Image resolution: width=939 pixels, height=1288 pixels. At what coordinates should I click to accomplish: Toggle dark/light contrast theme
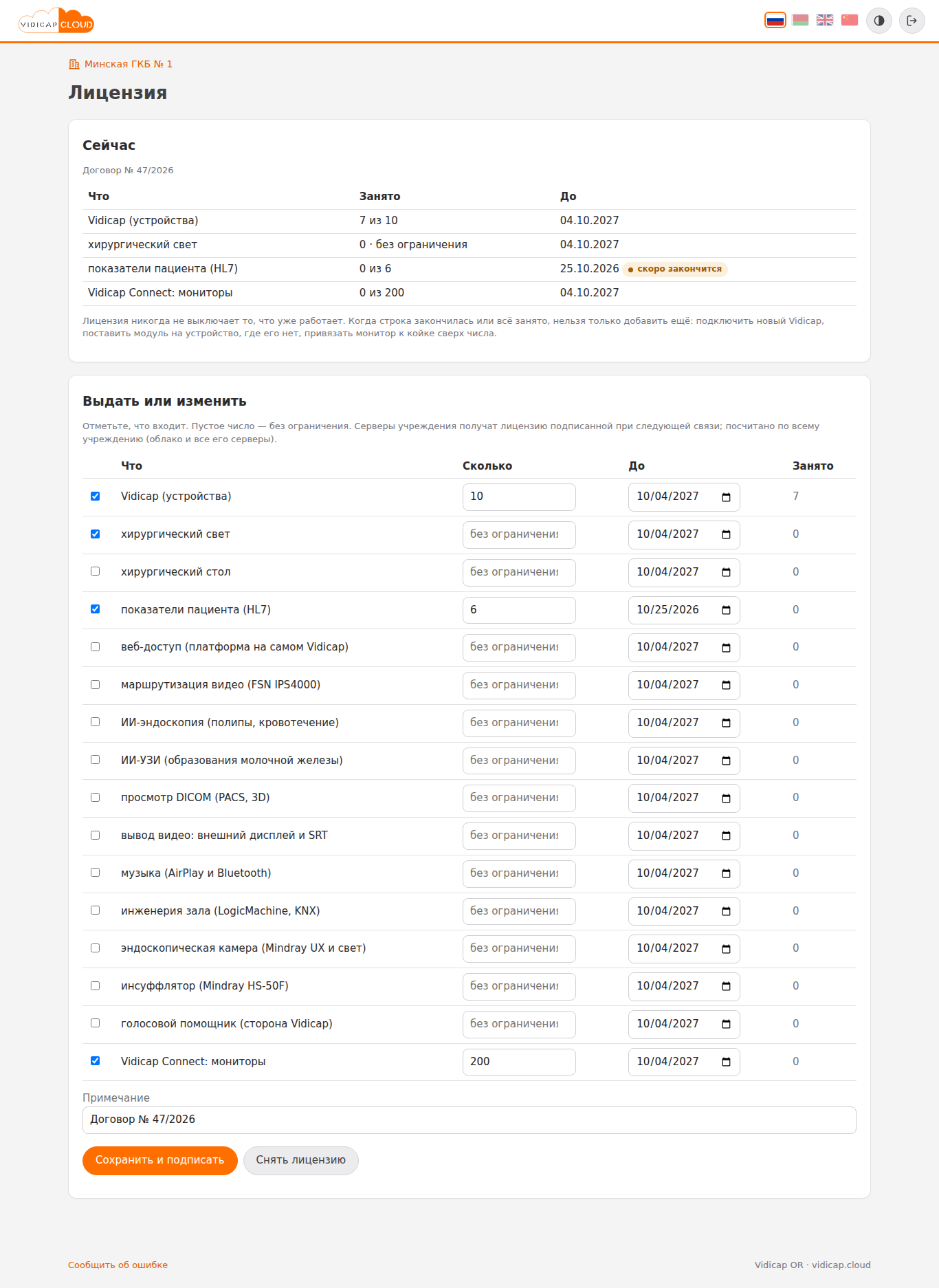click(x=879, y=21)
